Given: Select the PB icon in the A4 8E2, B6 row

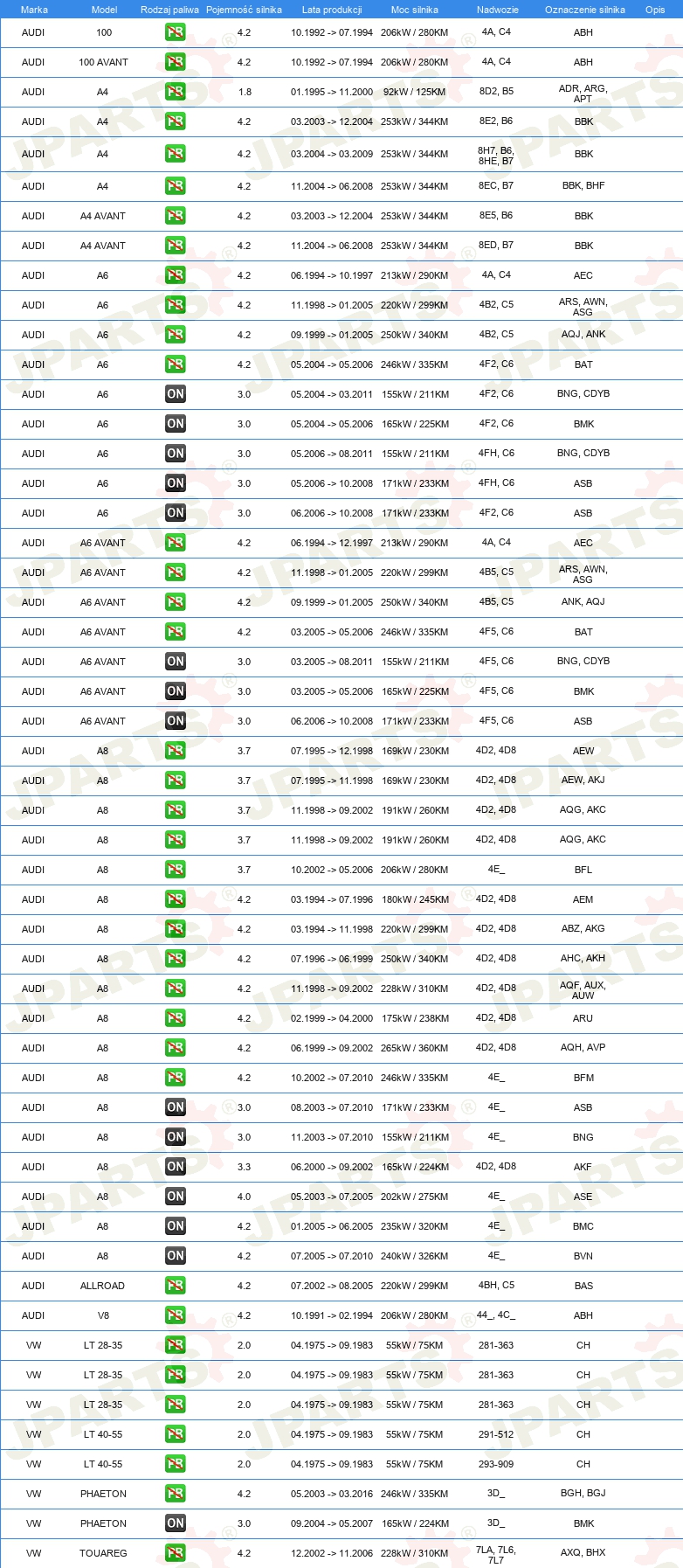Looking at the screenshot, I should tap(176, 121).
